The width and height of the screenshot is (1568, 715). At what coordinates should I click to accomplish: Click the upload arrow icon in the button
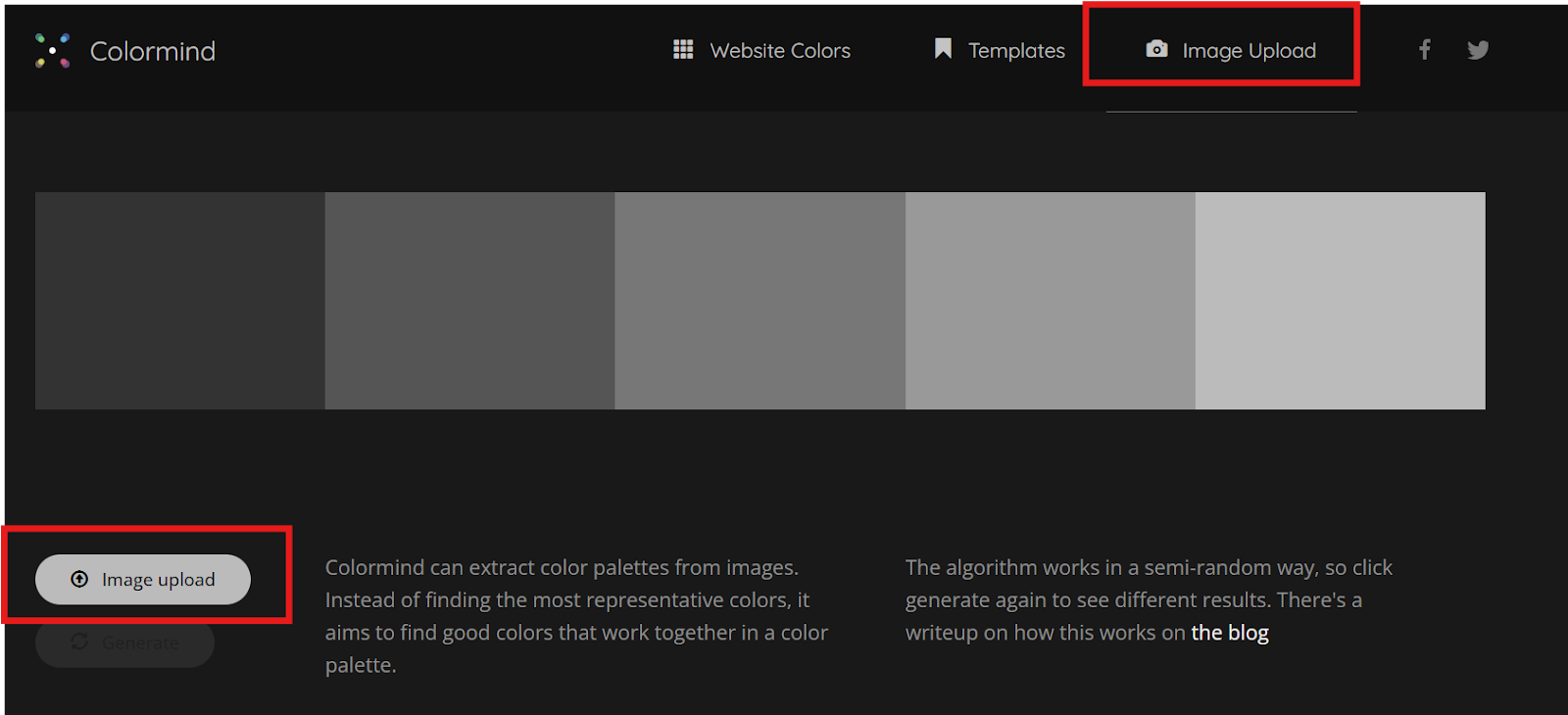tap(79, 579)
